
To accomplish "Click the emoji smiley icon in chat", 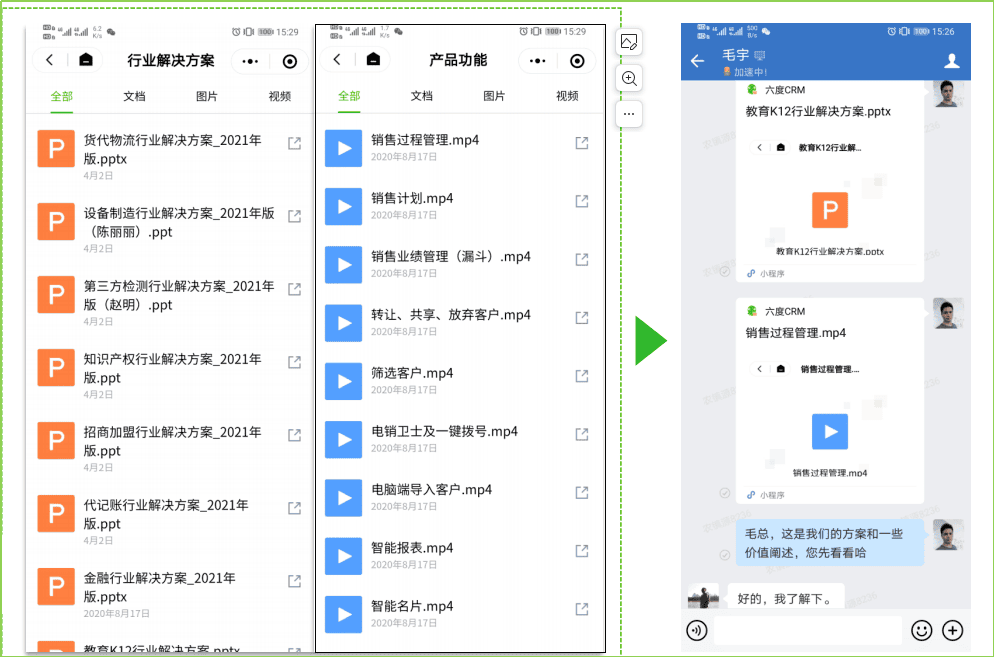I will (921, 630).
